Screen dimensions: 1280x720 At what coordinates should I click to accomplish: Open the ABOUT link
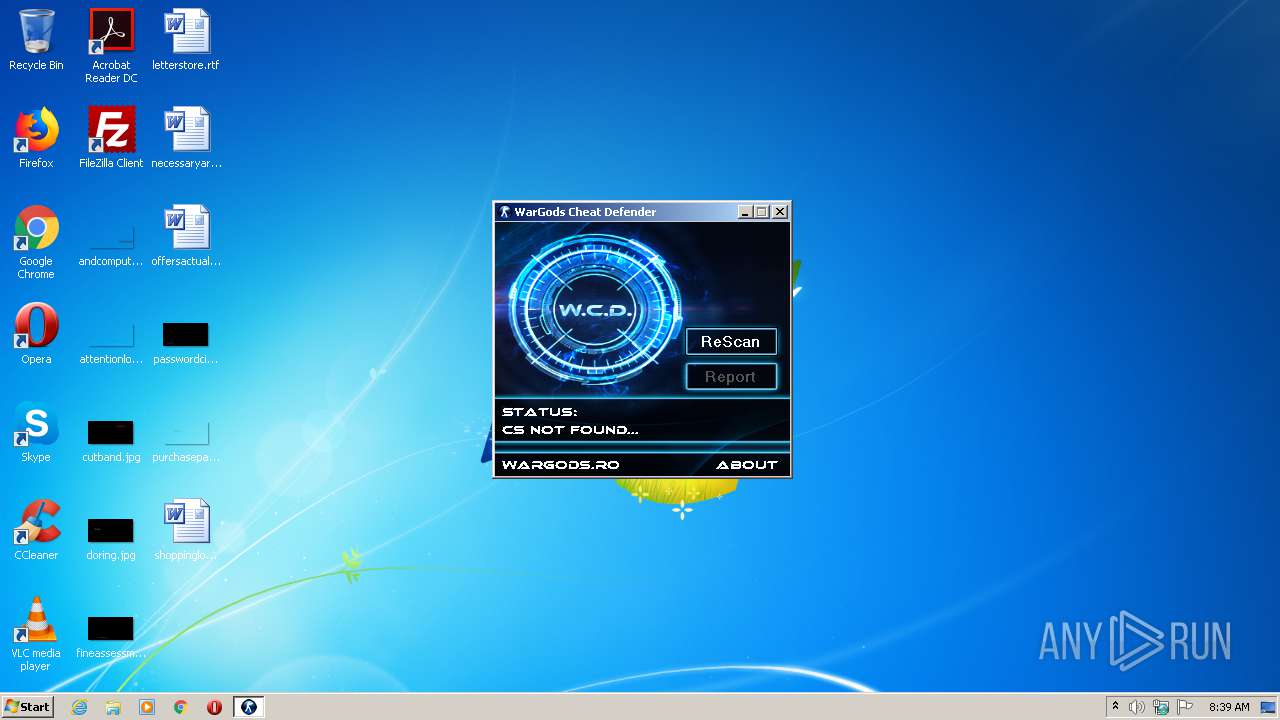point(746,465)
